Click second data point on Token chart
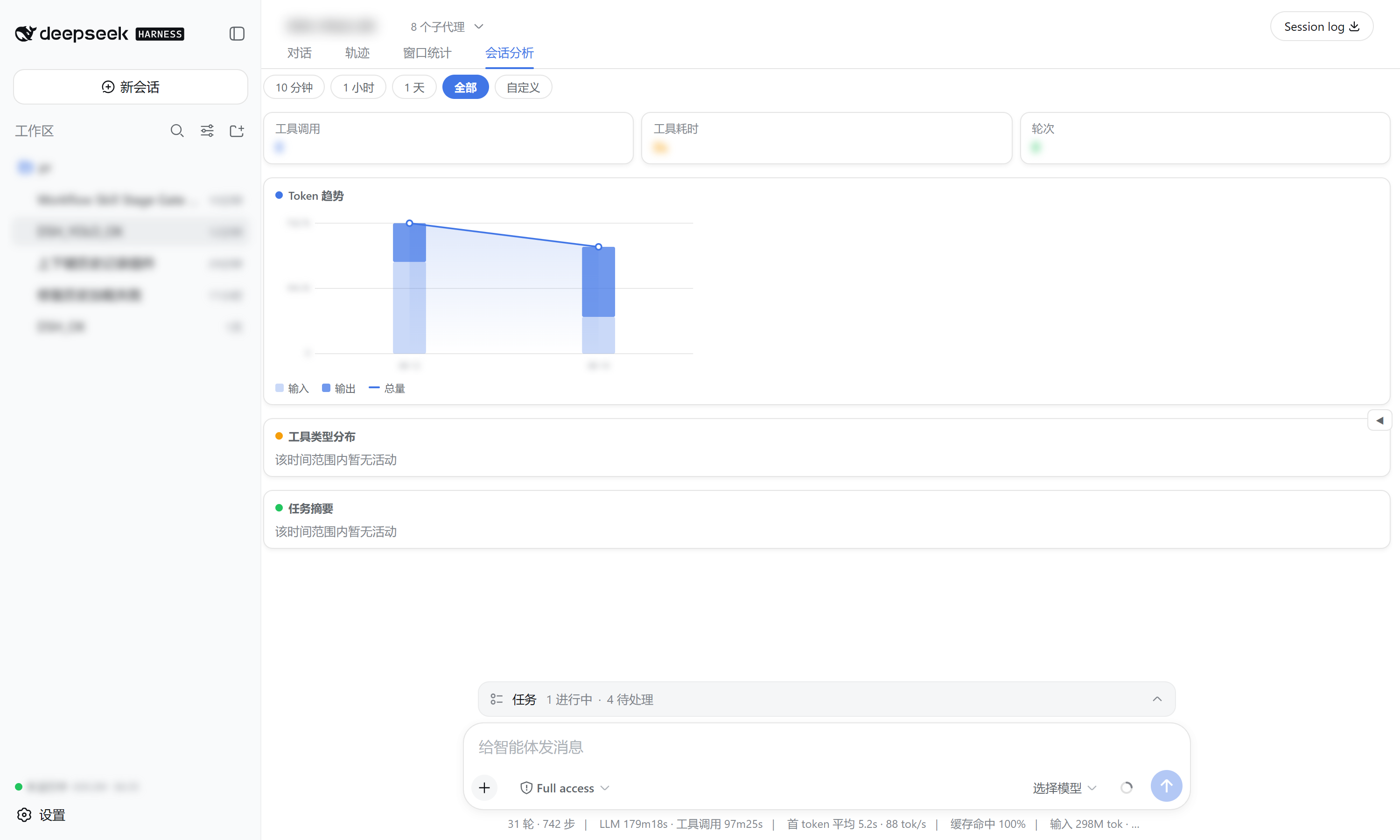This screenshot has height=840, width=1400. 598,247
